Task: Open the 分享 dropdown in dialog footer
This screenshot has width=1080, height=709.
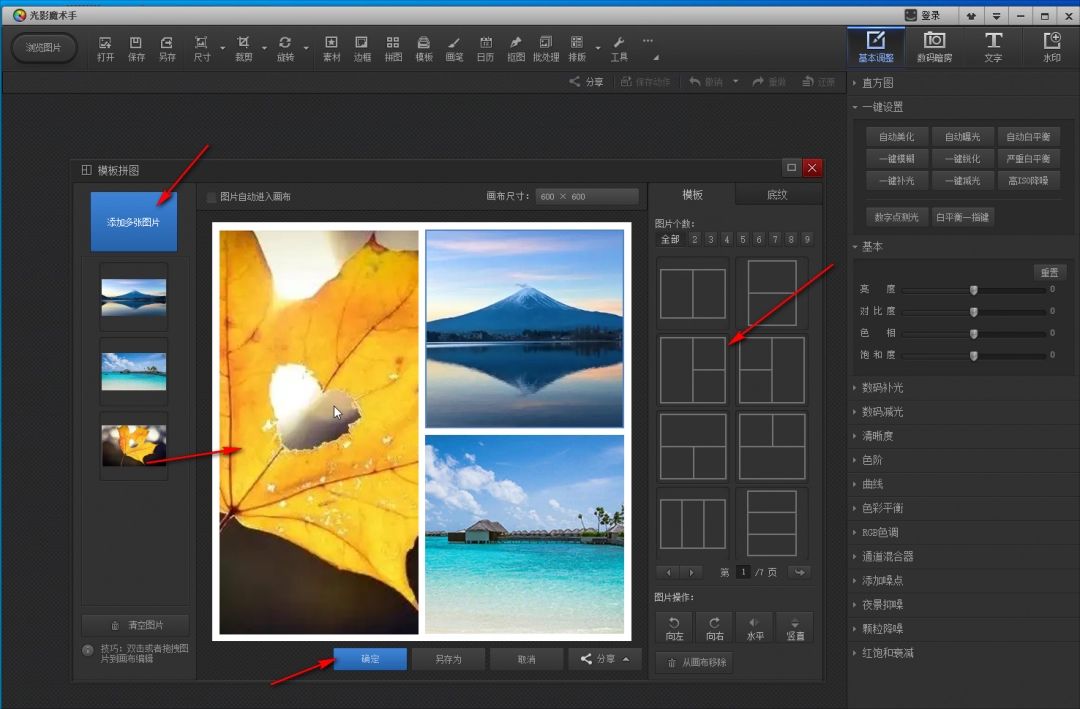Action: [x=605, y=659]
